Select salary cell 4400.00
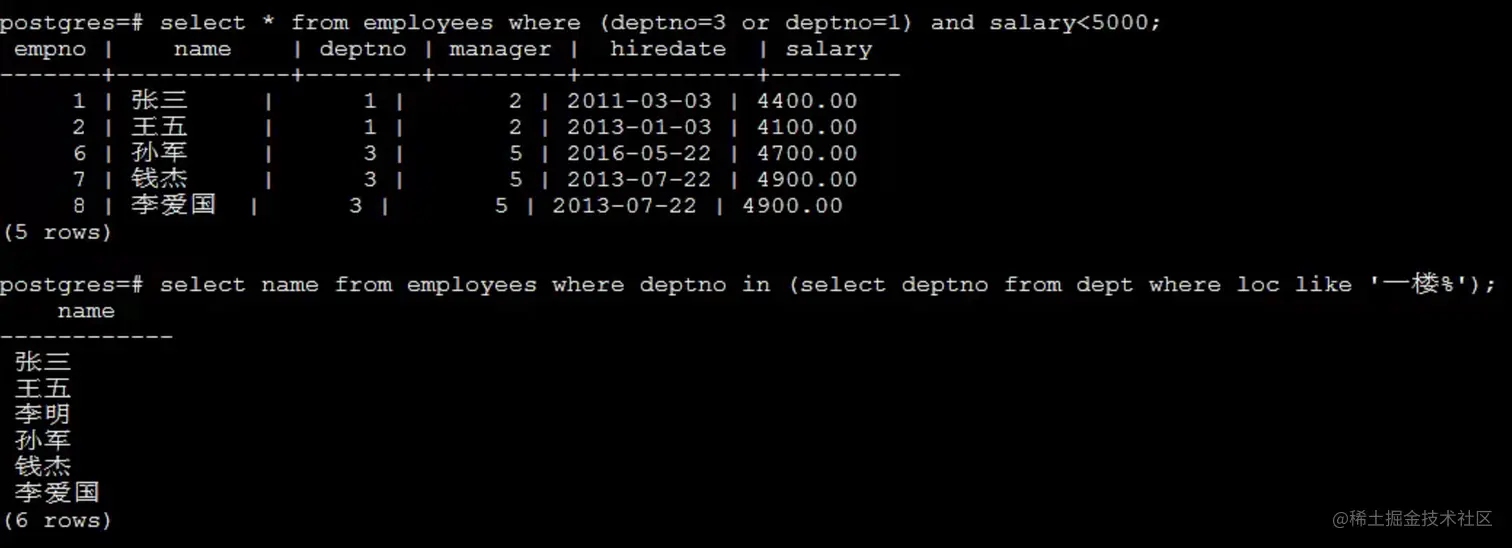Viewport: 1512px width, 548px height. pos(807,101)
